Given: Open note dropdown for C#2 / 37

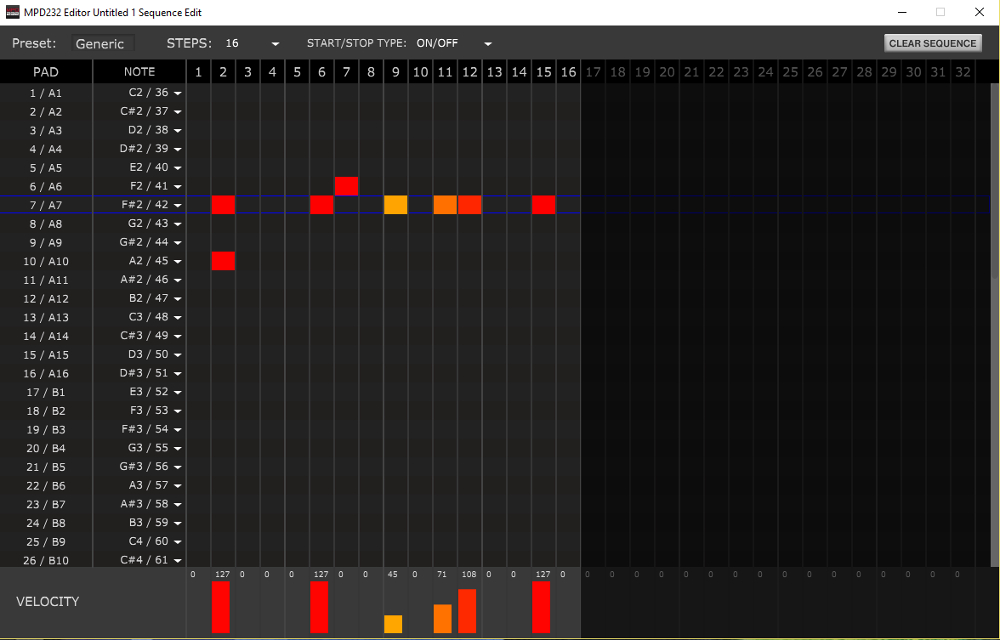Looking at the screenshot, I should (178, 112).
